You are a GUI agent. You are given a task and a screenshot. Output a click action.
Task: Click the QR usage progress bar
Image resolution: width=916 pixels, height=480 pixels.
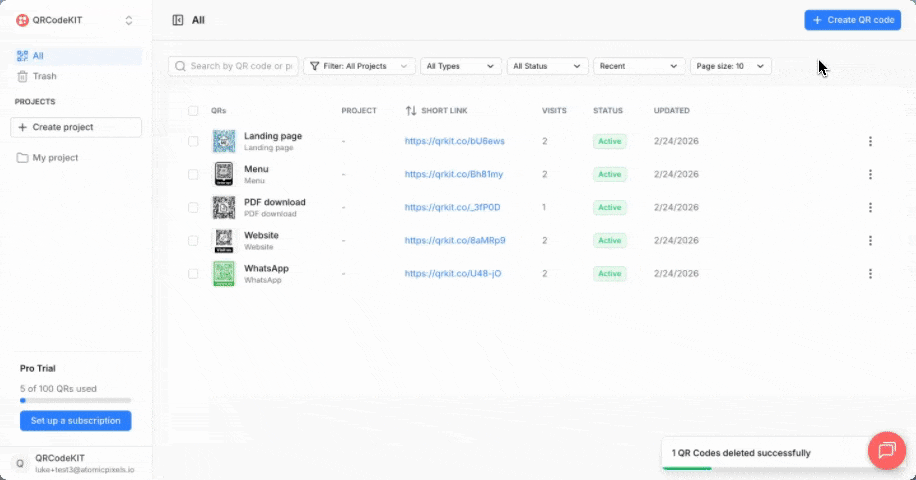pyautogui.click(x=75, y=400)
